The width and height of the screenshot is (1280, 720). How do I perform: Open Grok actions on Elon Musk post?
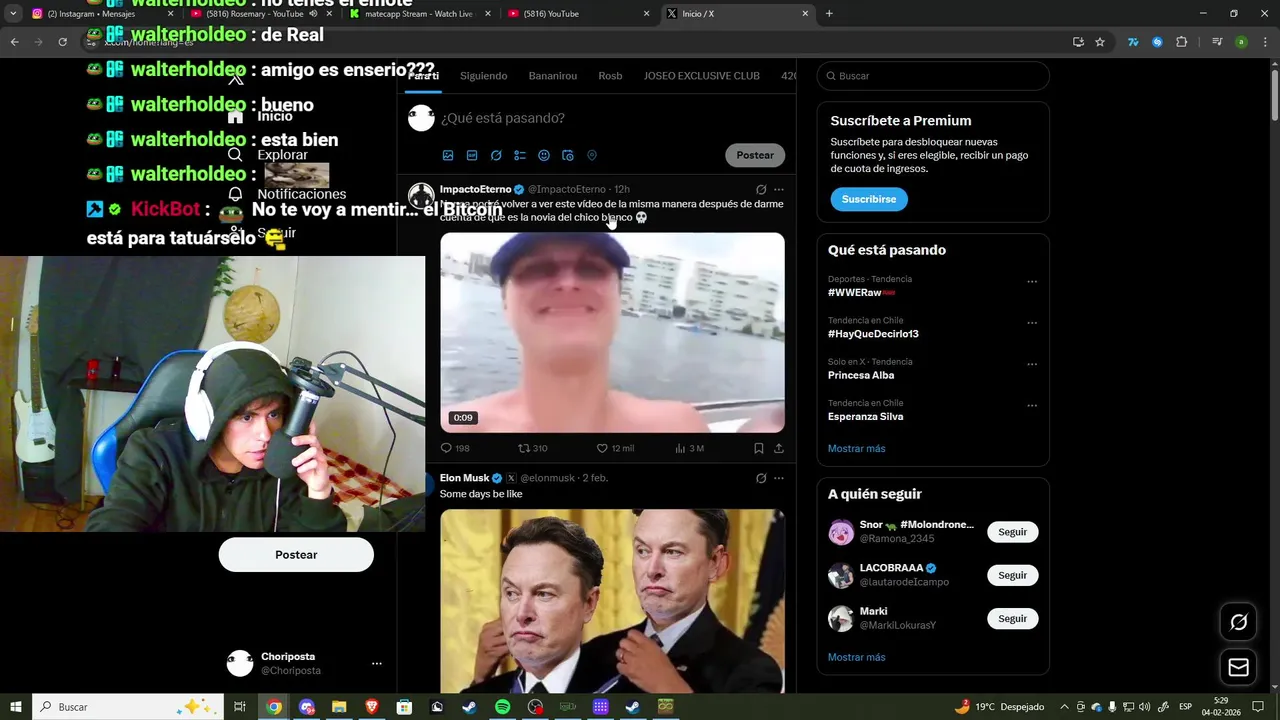[x=761, y=478]
